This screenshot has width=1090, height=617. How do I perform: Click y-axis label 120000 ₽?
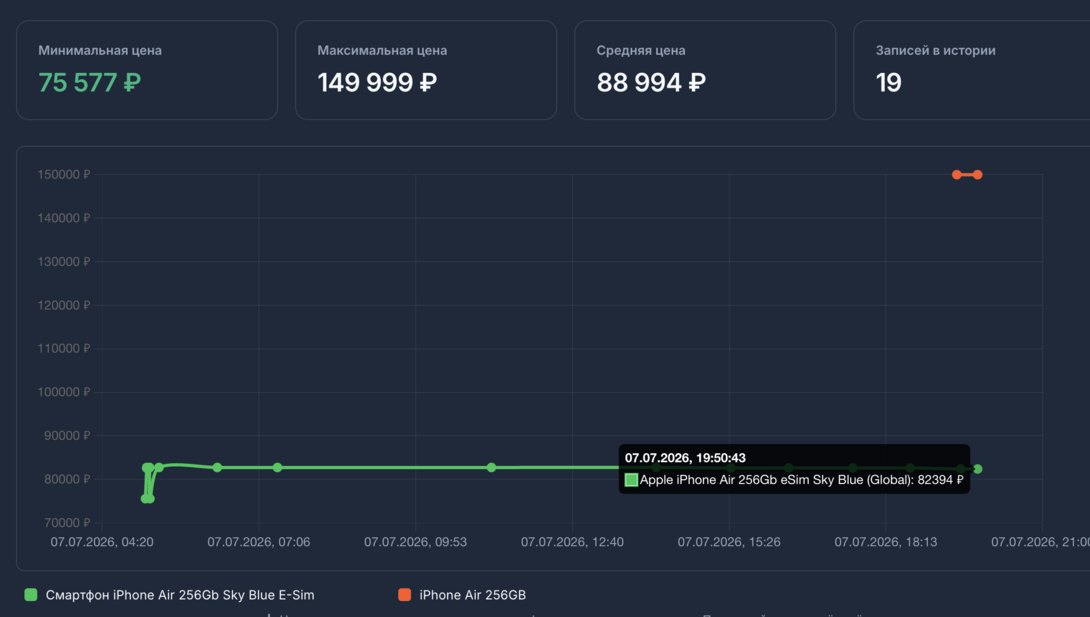coord(64,305)
